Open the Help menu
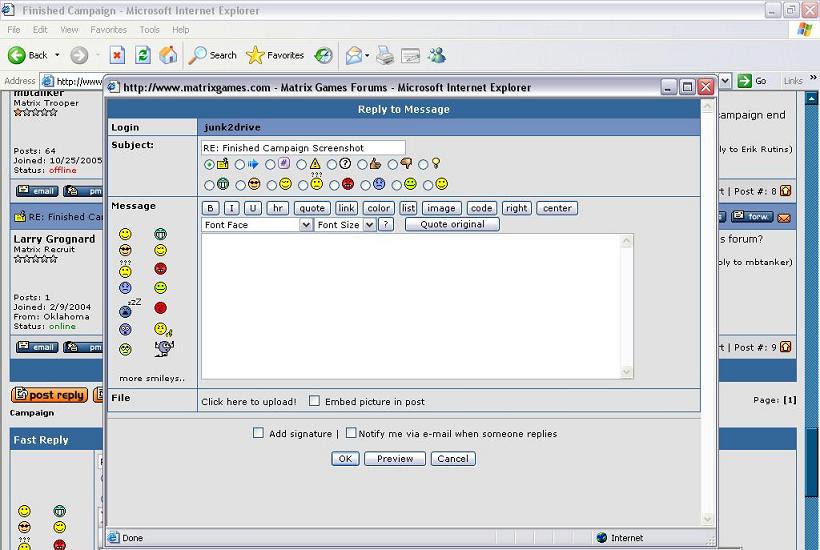Image resolution: width=820 pixels, height=550 pixels. [181, 30]
